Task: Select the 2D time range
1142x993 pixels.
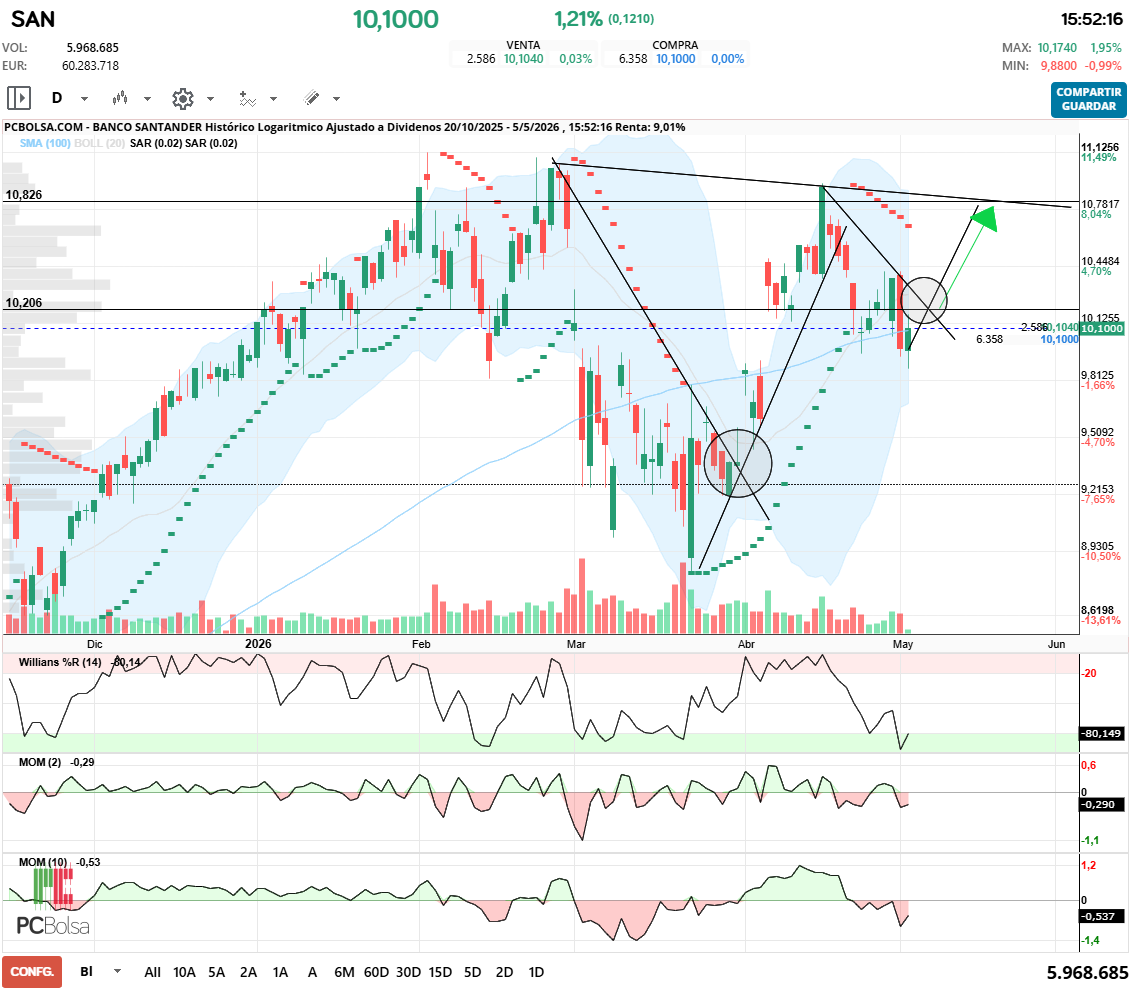Action: coord(504,972)
